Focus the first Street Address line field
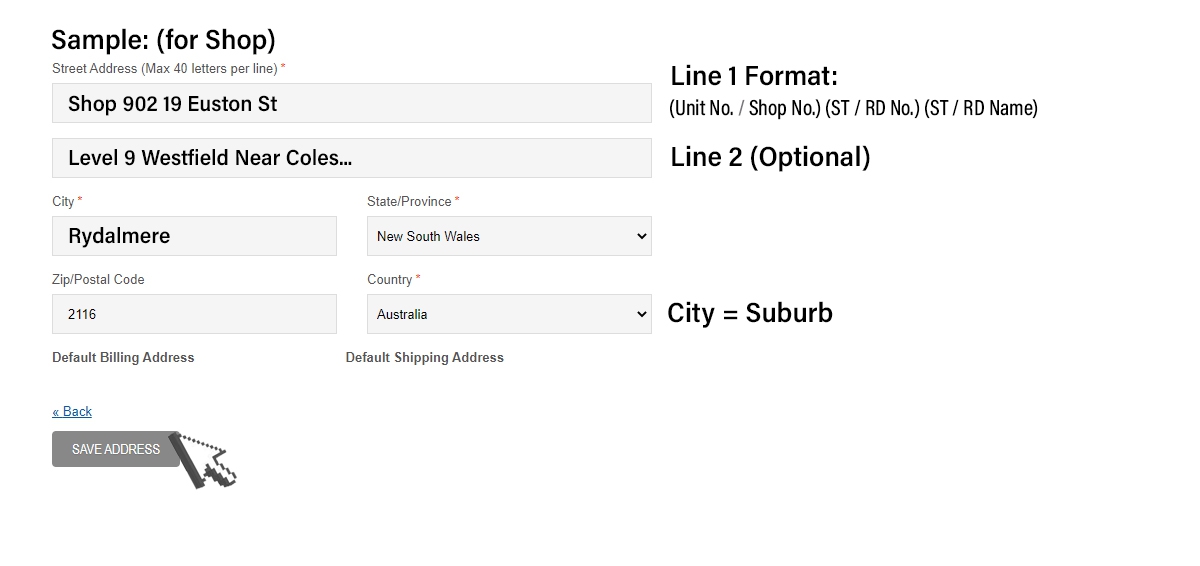The width and height of the screenshot is (1200, 566). (352, 103)
